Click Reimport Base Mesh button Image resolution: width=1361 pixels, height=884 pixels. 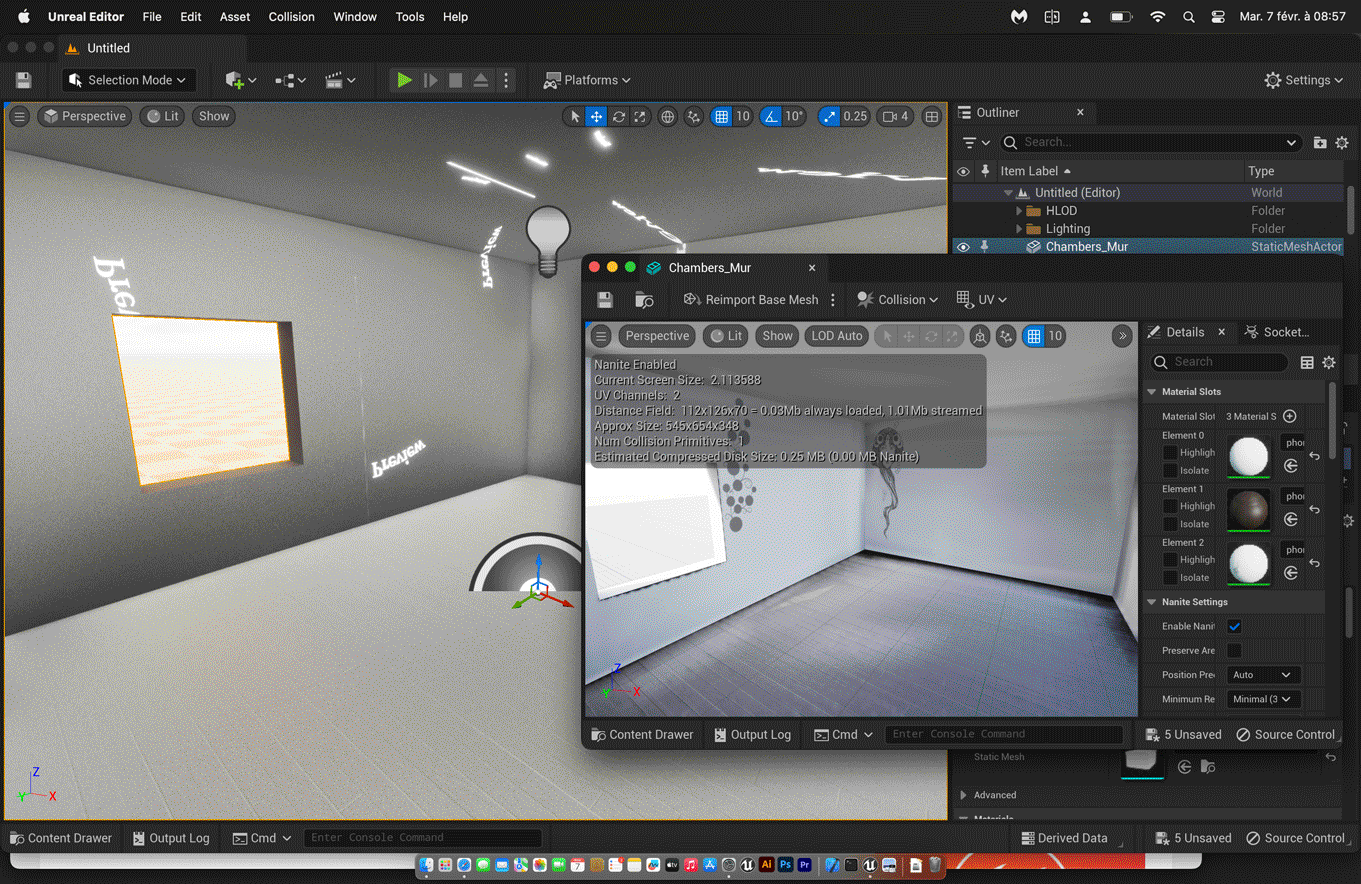pos(751,300)
